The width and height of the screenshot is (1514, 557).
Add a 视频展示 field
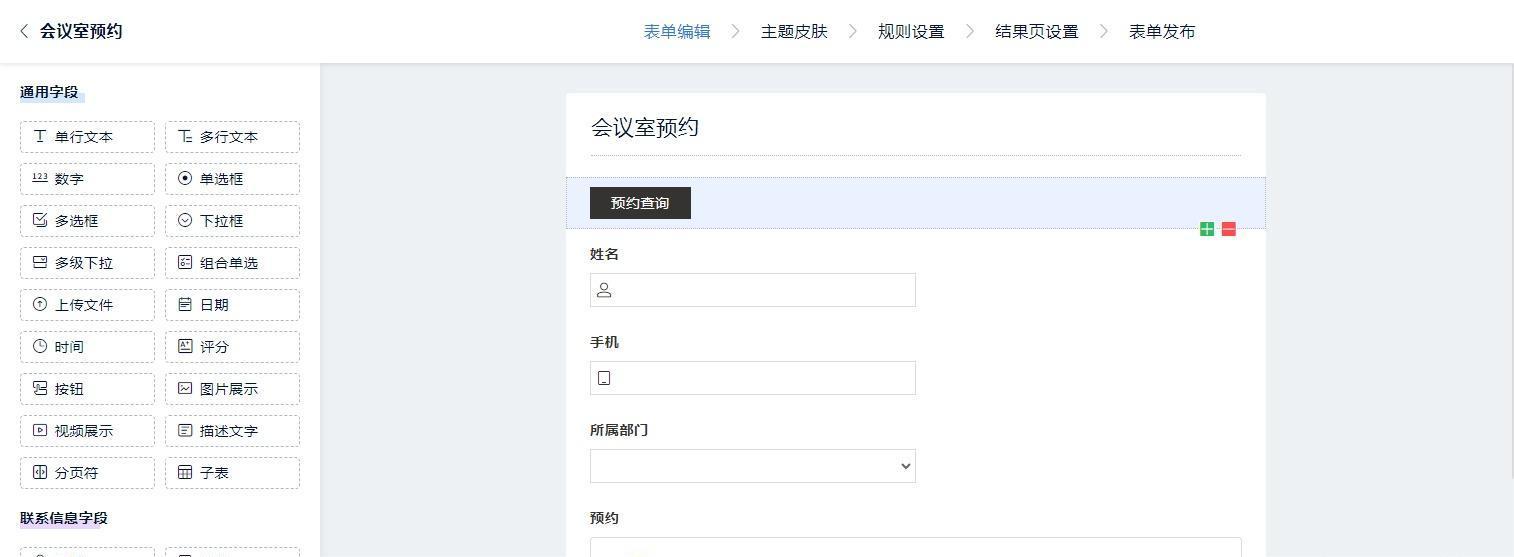pos(87,431)
